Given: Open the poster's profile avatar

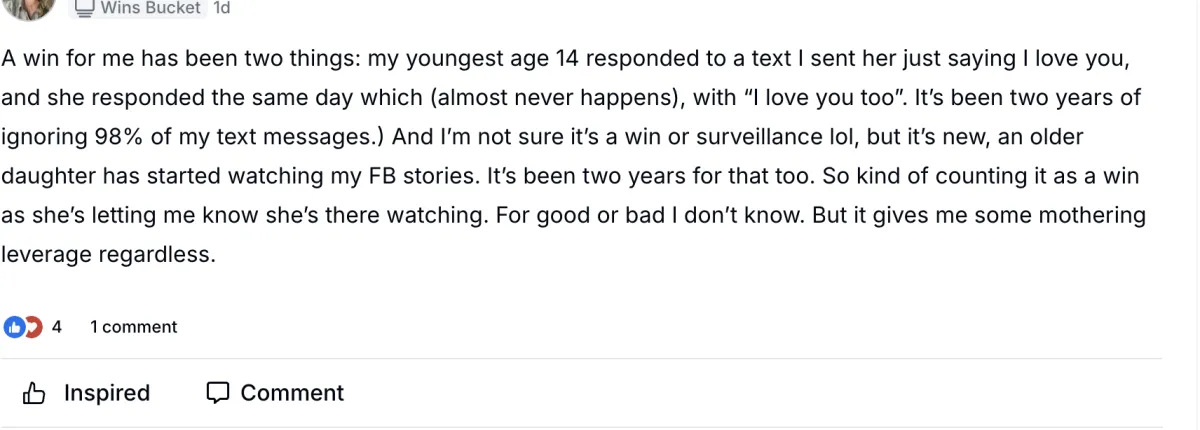Looking at the screenshot, I should coord(28,5).
